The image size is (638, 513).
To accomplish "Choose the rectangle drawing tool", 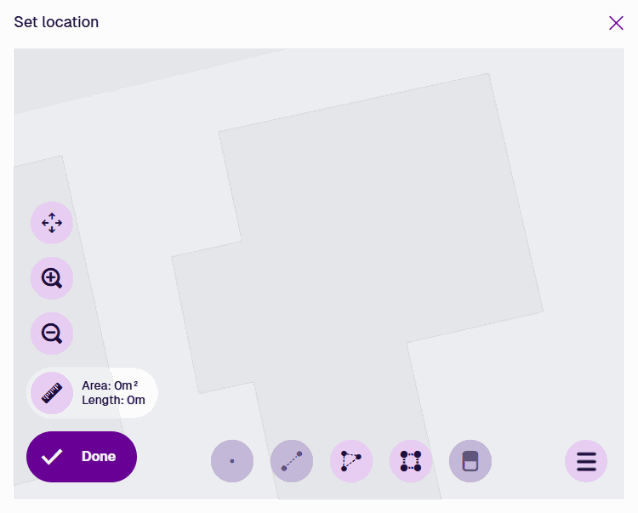I will pos(411,461).
